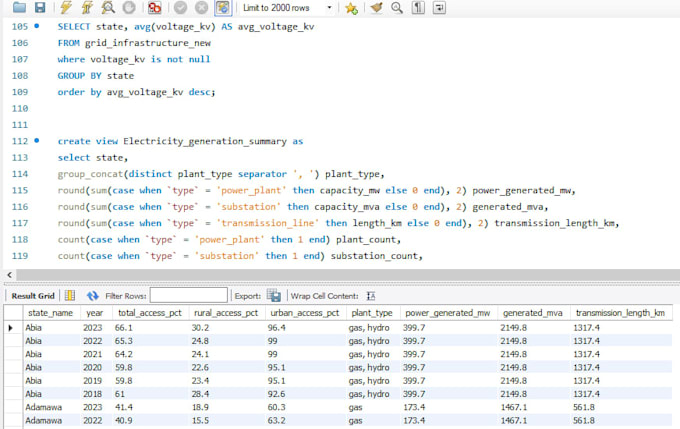Click the transmission_length_km column header
The height and width of the screenshot is (429, 680).
(x=621, y=313)
